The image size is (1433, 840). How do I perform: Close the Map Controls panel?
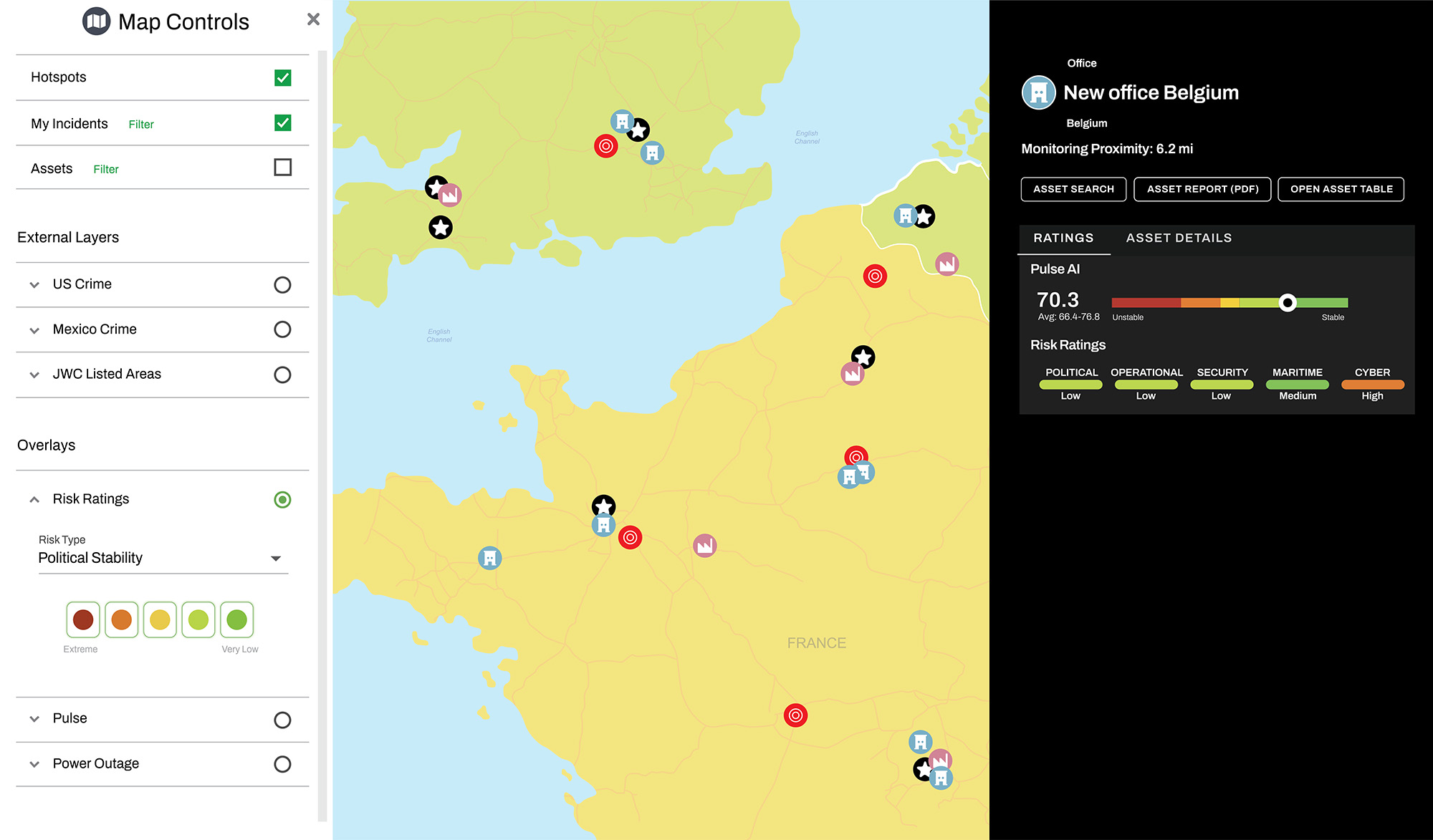tap(313, 19)
